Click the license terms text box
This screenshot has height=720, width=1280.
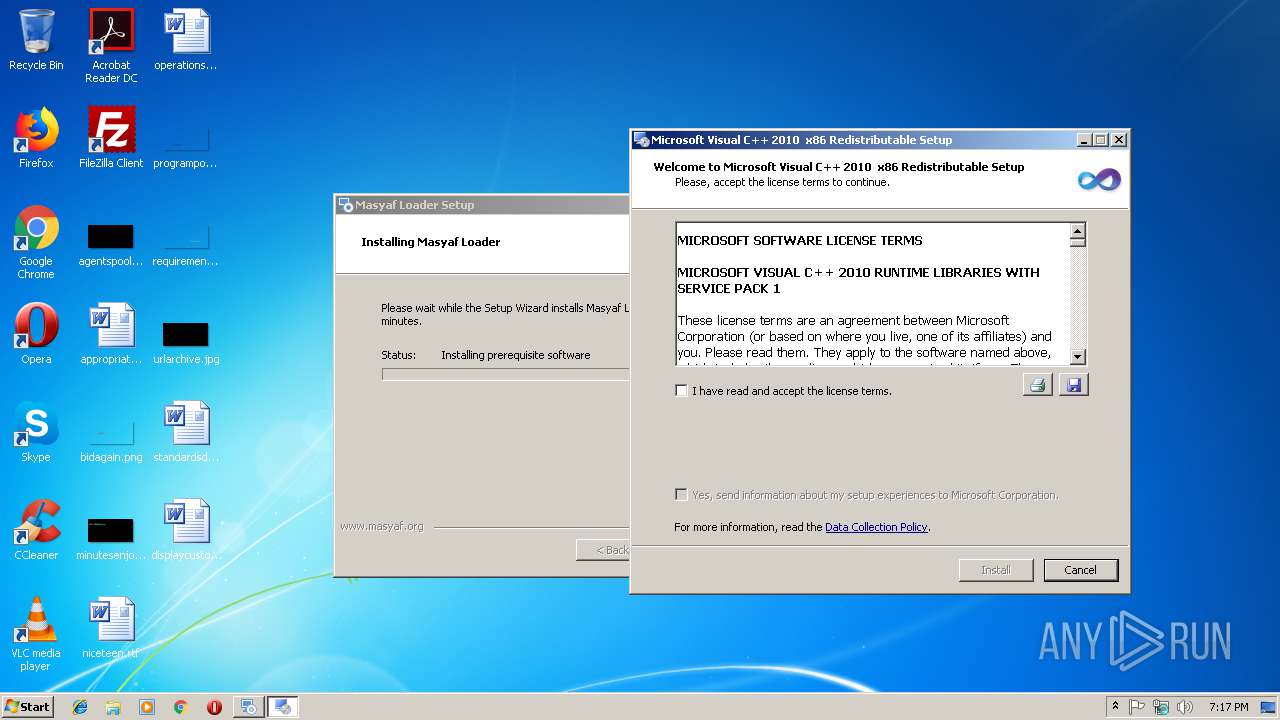pos(881,293)
